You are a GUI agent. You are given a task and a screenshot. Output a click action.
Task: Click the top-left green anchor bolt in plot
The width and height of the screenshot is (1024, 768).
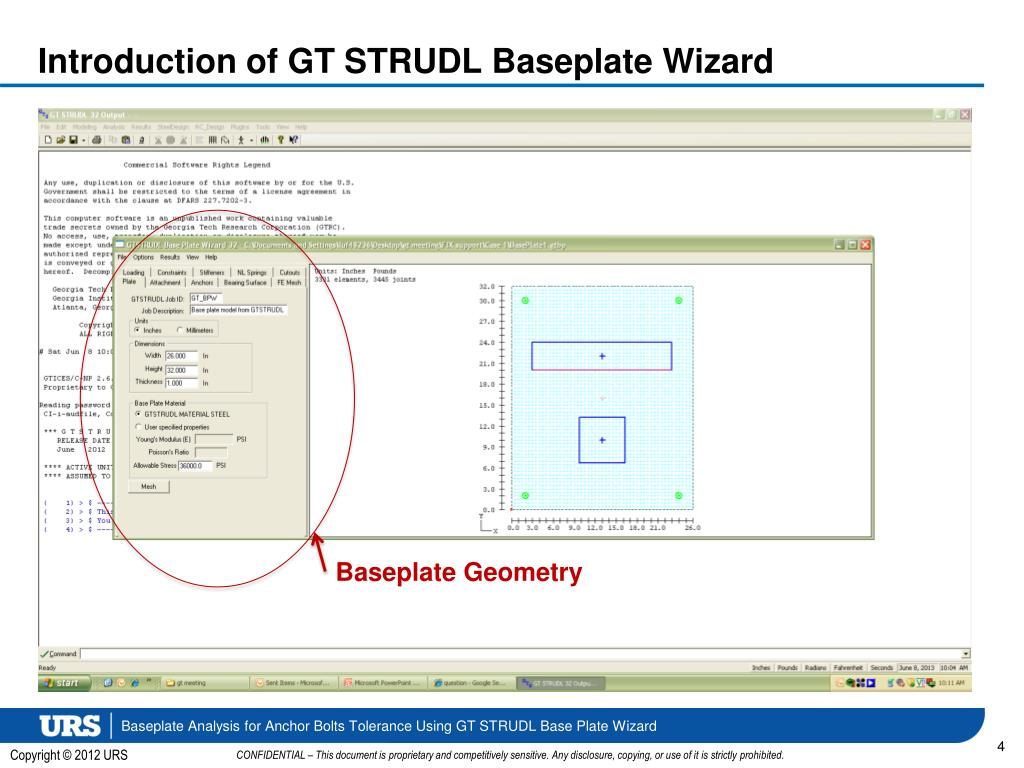(x=525, y=300)
